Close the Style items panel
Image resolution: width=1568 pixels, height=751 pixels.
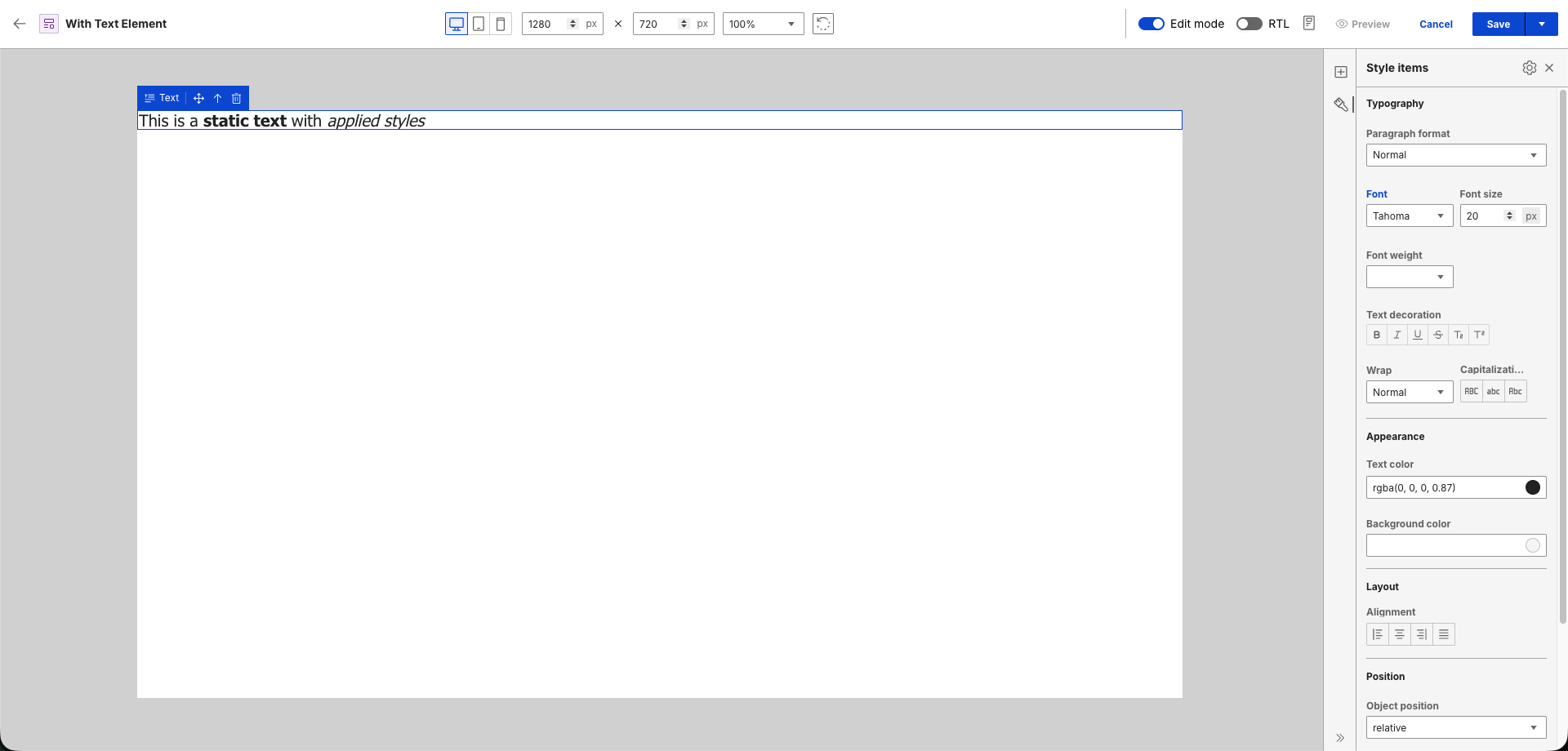[x=1549, y=68]
